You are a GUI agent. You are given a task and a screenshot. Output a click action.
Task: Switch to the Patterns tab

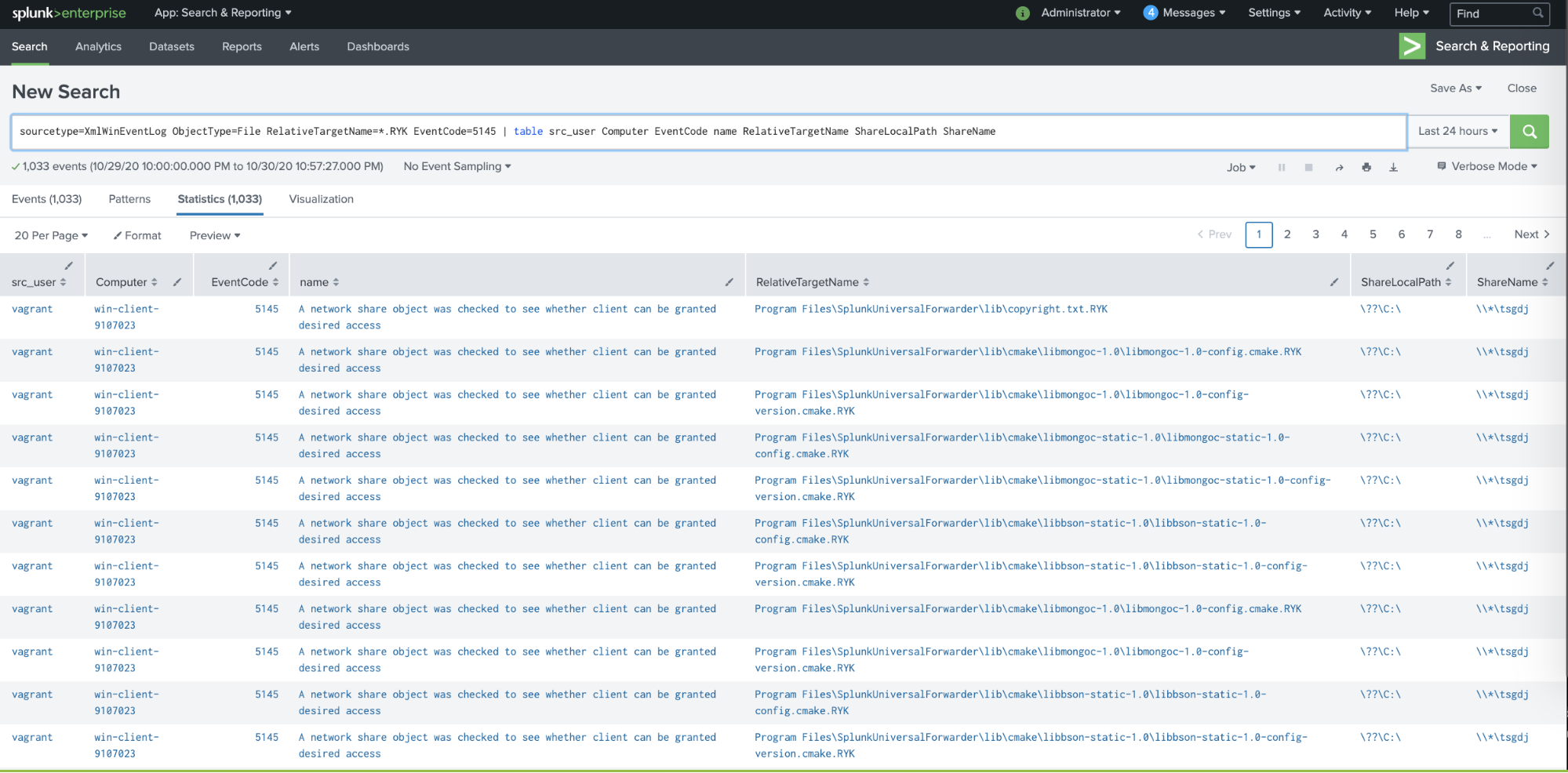tap(129, 199)
